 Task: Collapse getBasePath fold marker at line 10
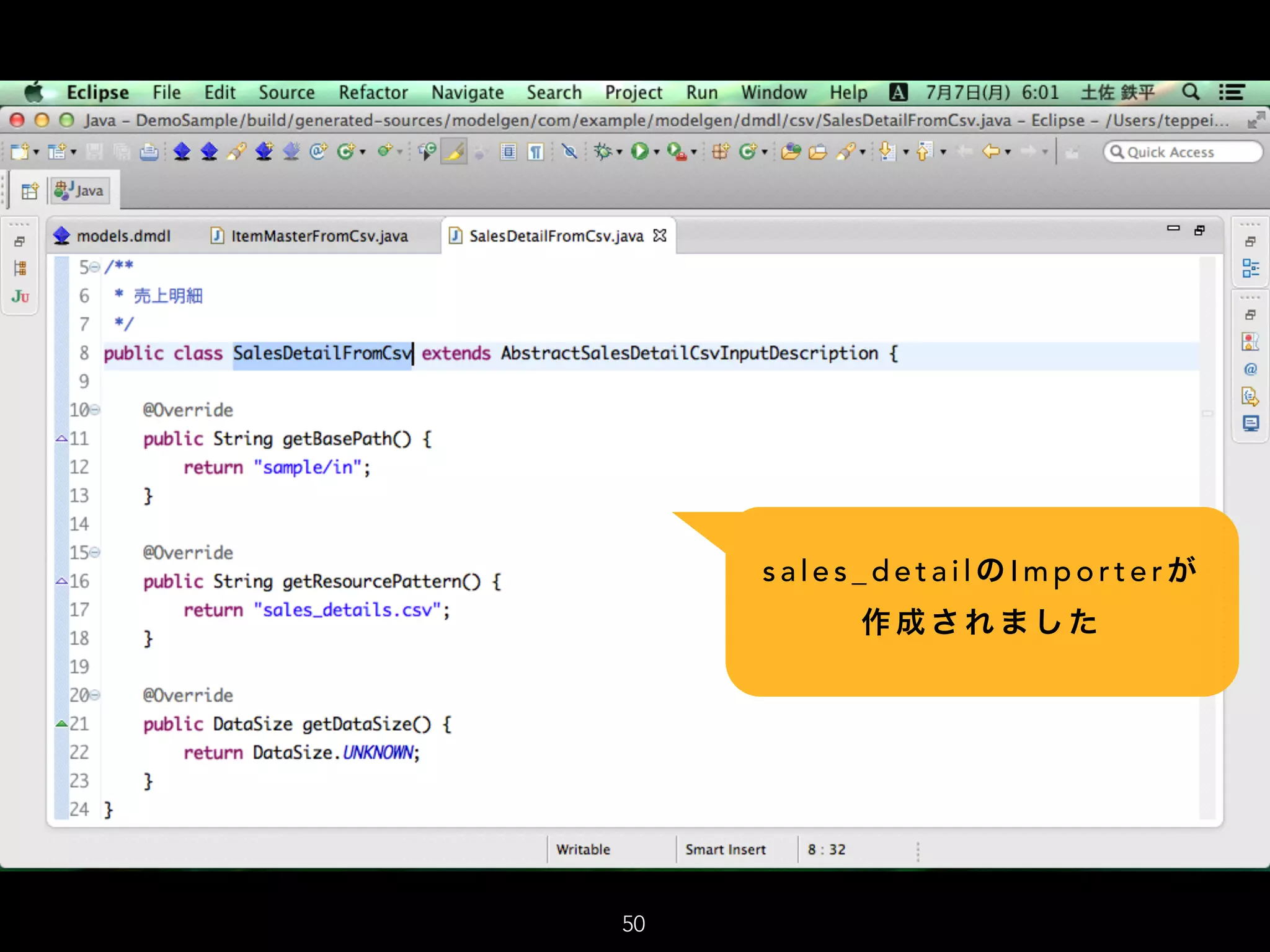[x=95, y=410]
